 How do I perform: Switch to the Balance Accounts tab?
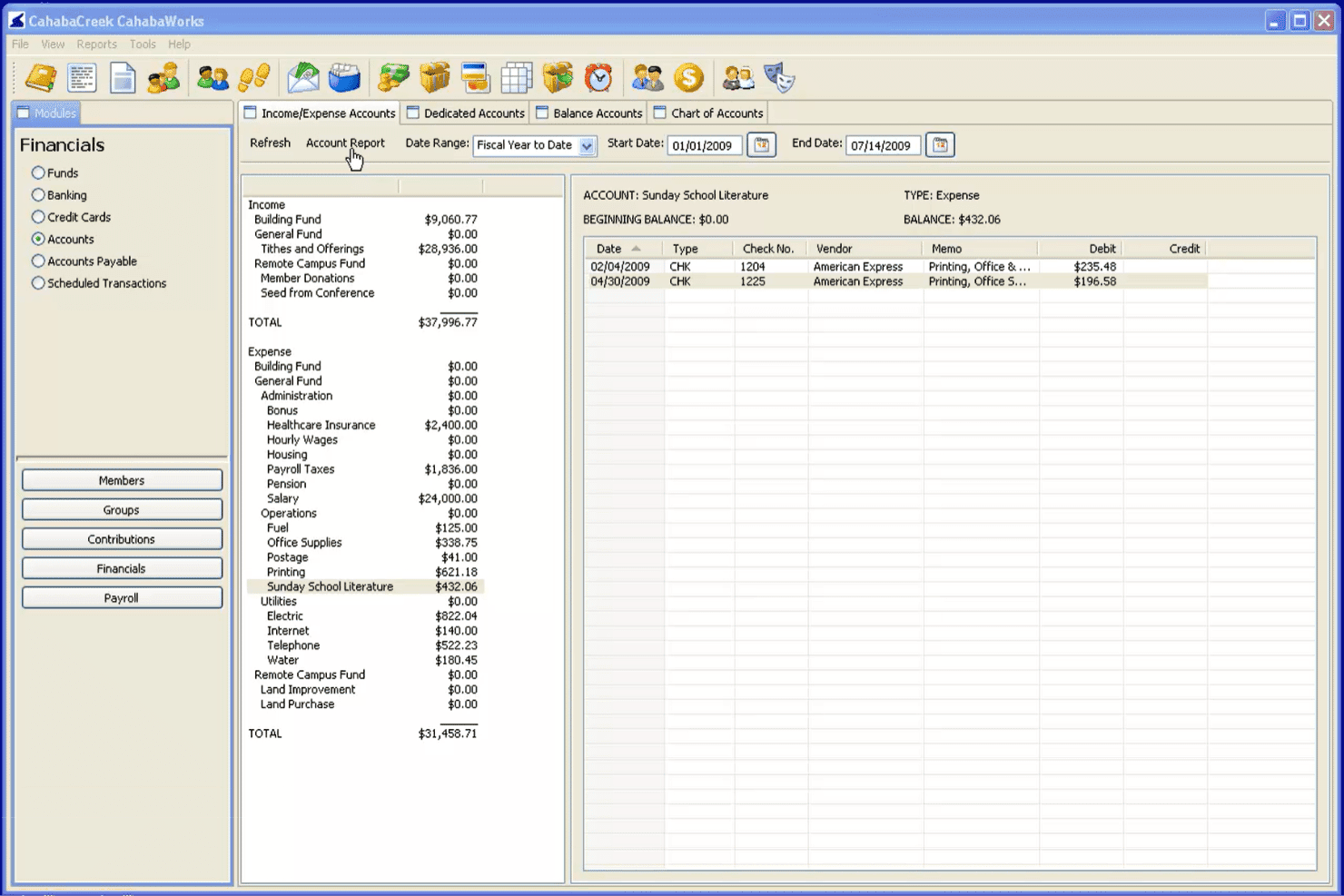(x=588, y=113)
